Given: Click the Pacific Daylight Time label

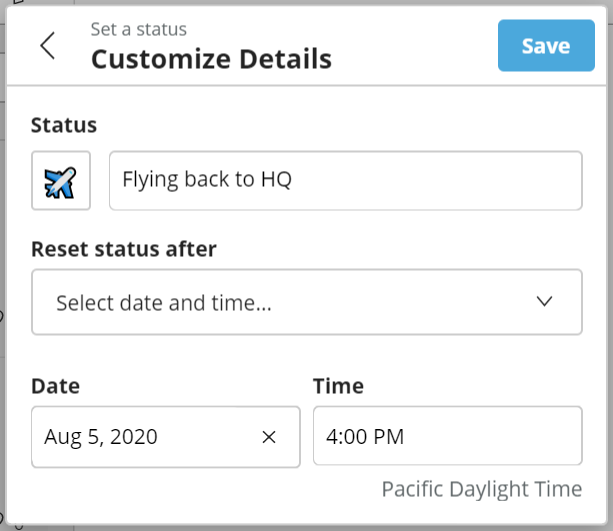Looking at the screenshot, I should pyautogui.click(x=481, y=489).
